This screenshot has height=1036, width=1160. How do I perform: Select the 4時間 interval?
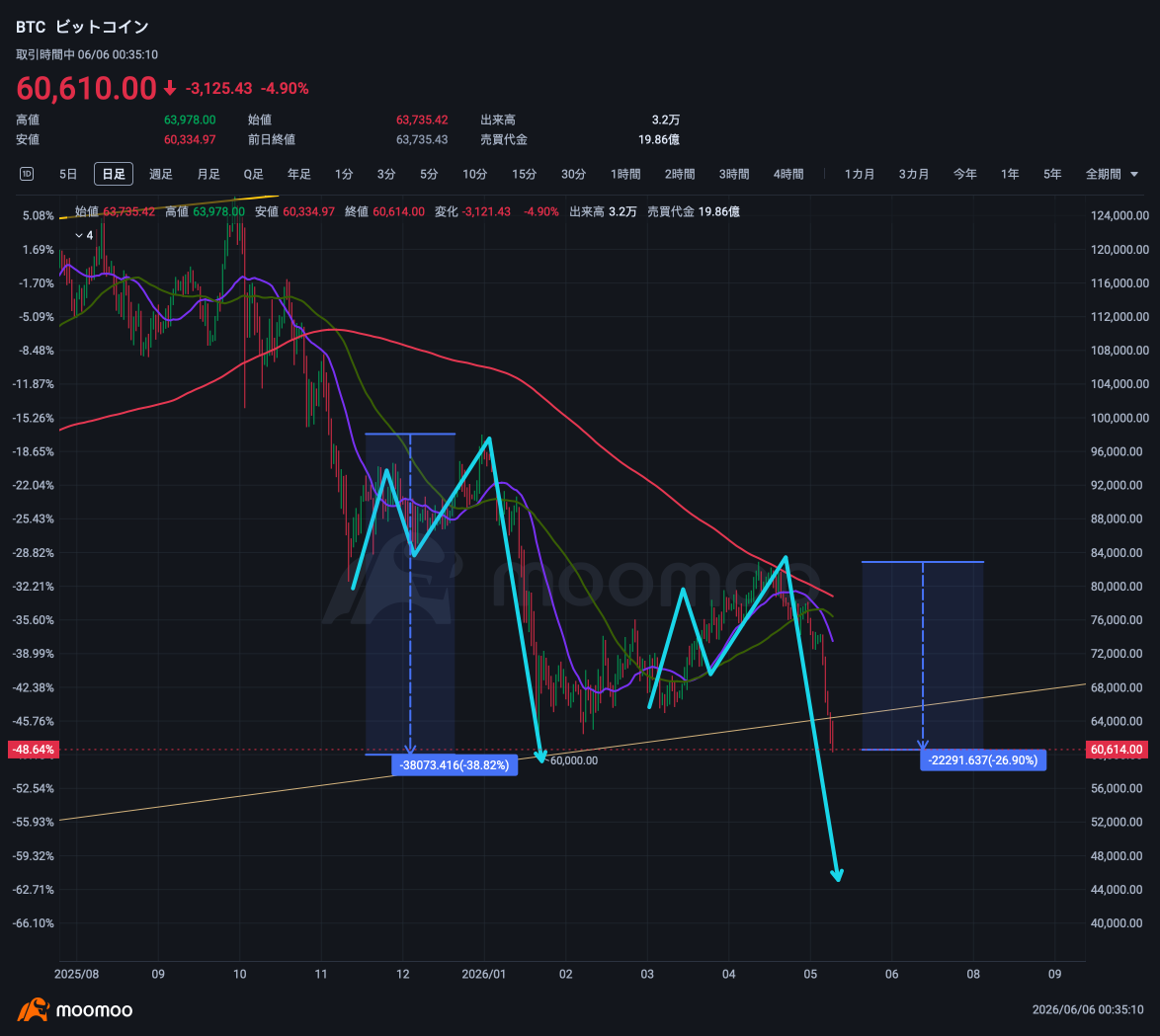[787, 174]
